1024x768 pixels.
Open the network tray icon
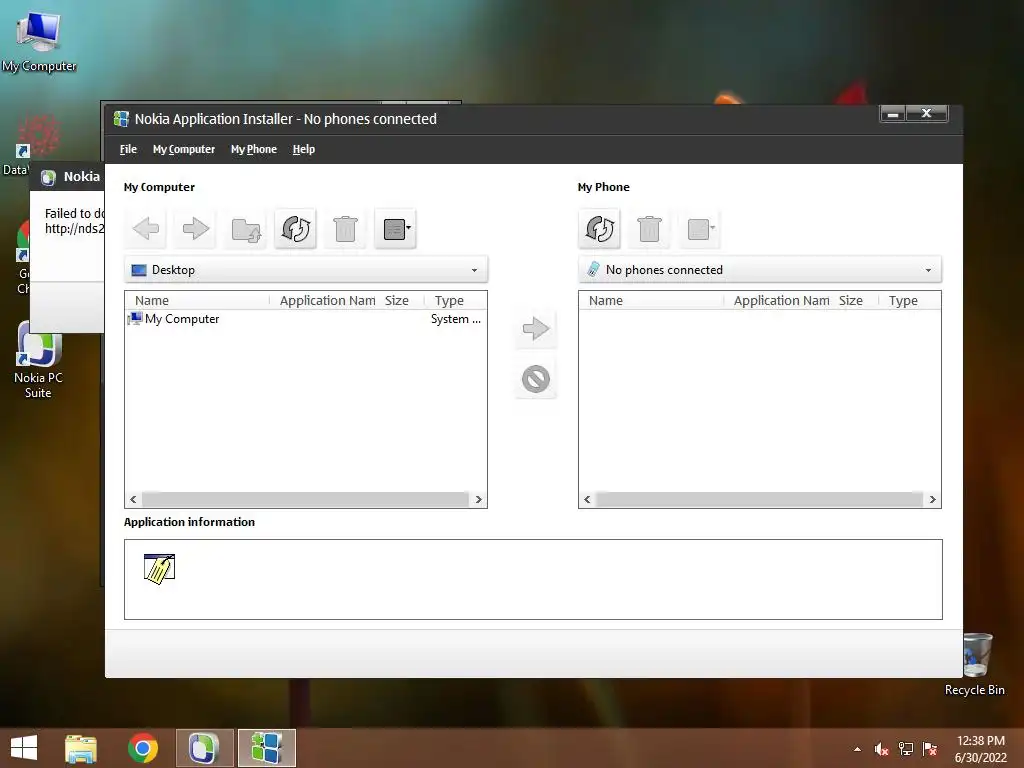coord(906,749)
